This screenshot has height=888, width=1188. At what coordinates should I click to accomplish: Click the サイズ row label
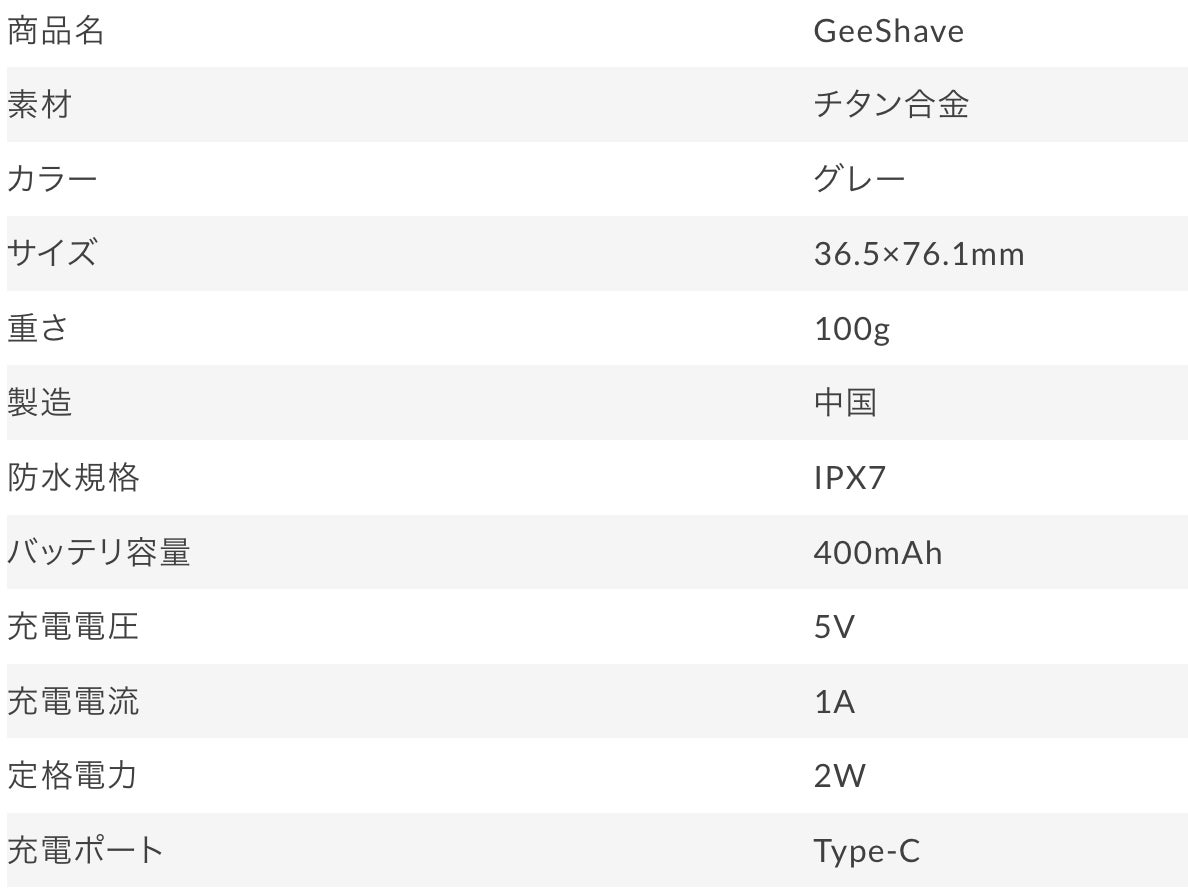[52, 253]
